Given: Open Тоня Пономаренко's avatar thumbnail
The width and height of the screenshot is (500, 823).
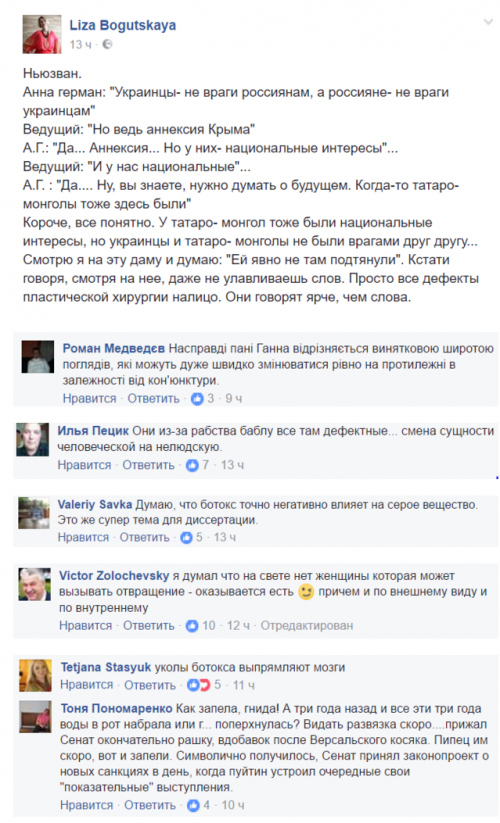Looking at the screenshot, I should (x=35, y=716).
